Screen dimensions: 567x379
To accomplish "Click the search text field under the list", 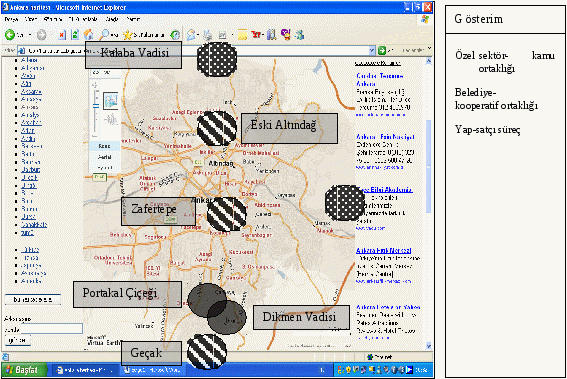I will (51, 329).
